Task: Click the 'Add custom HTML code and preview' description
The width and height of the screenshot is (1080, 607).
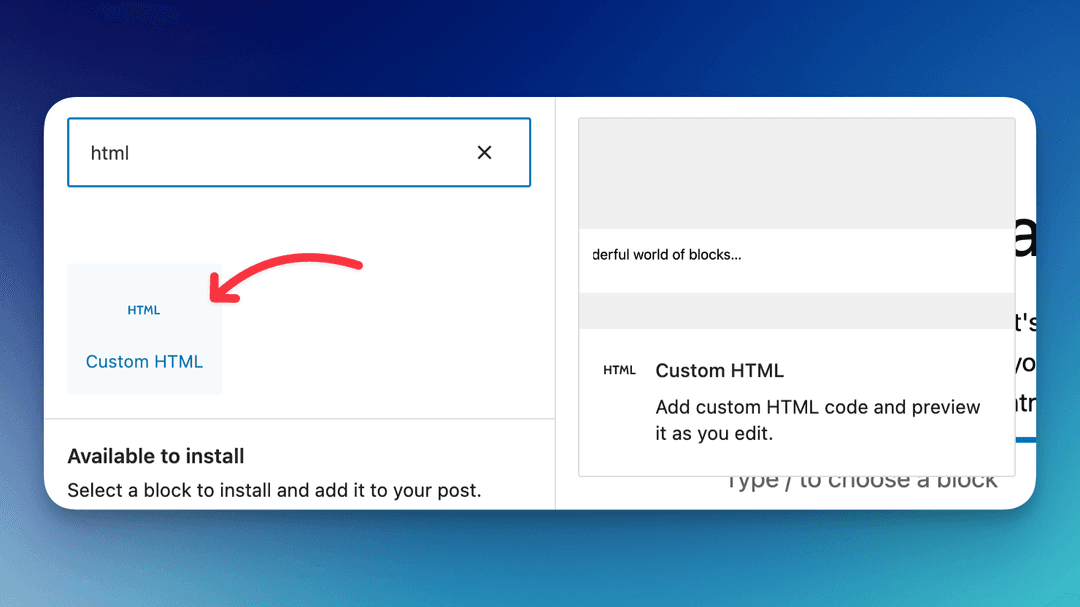Action: pyautogui.click(x=818, y=420)
